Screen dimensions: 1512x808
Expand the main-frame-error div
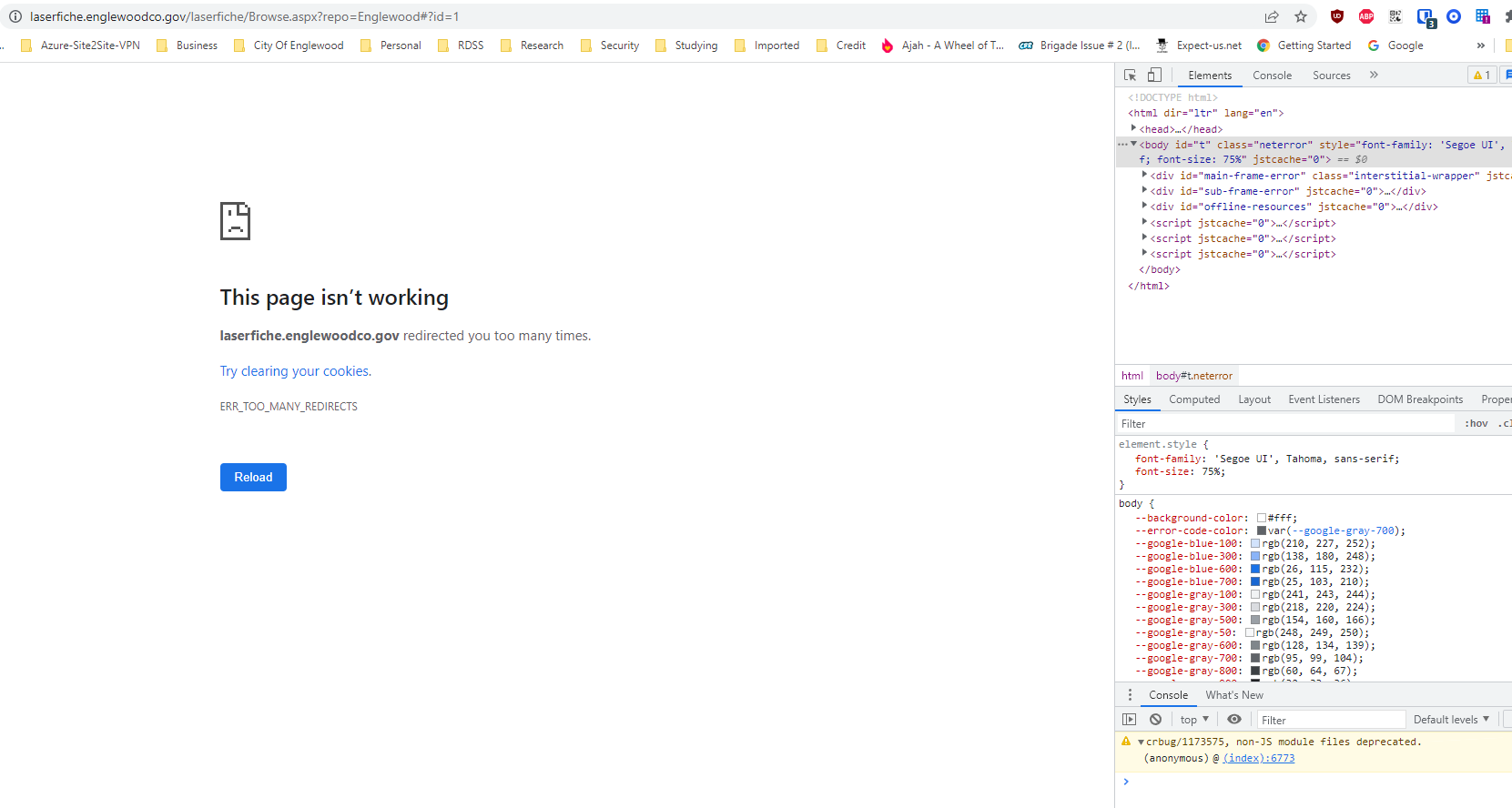click(1144, 175)
